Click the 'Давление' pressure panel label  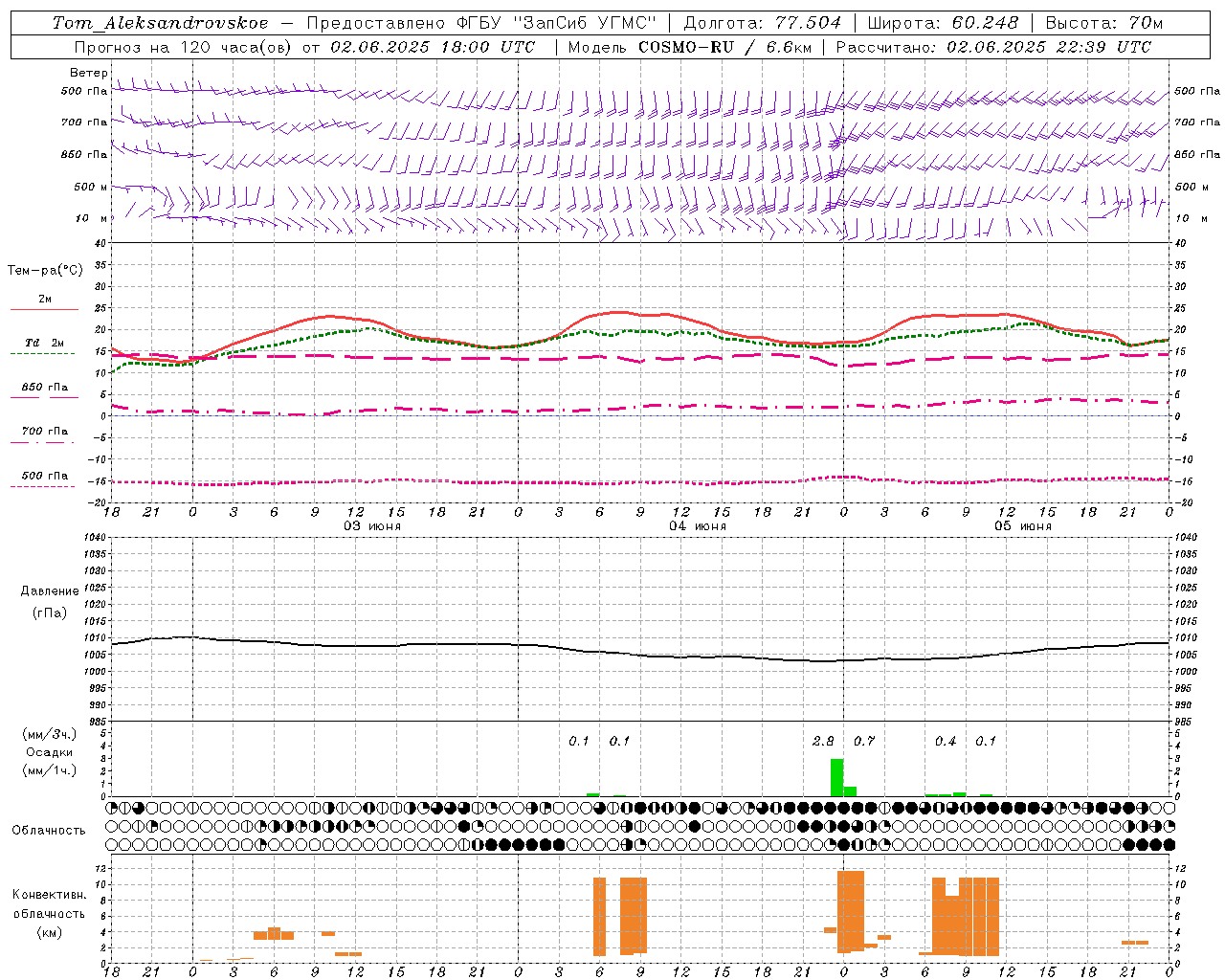click(50, 591)
